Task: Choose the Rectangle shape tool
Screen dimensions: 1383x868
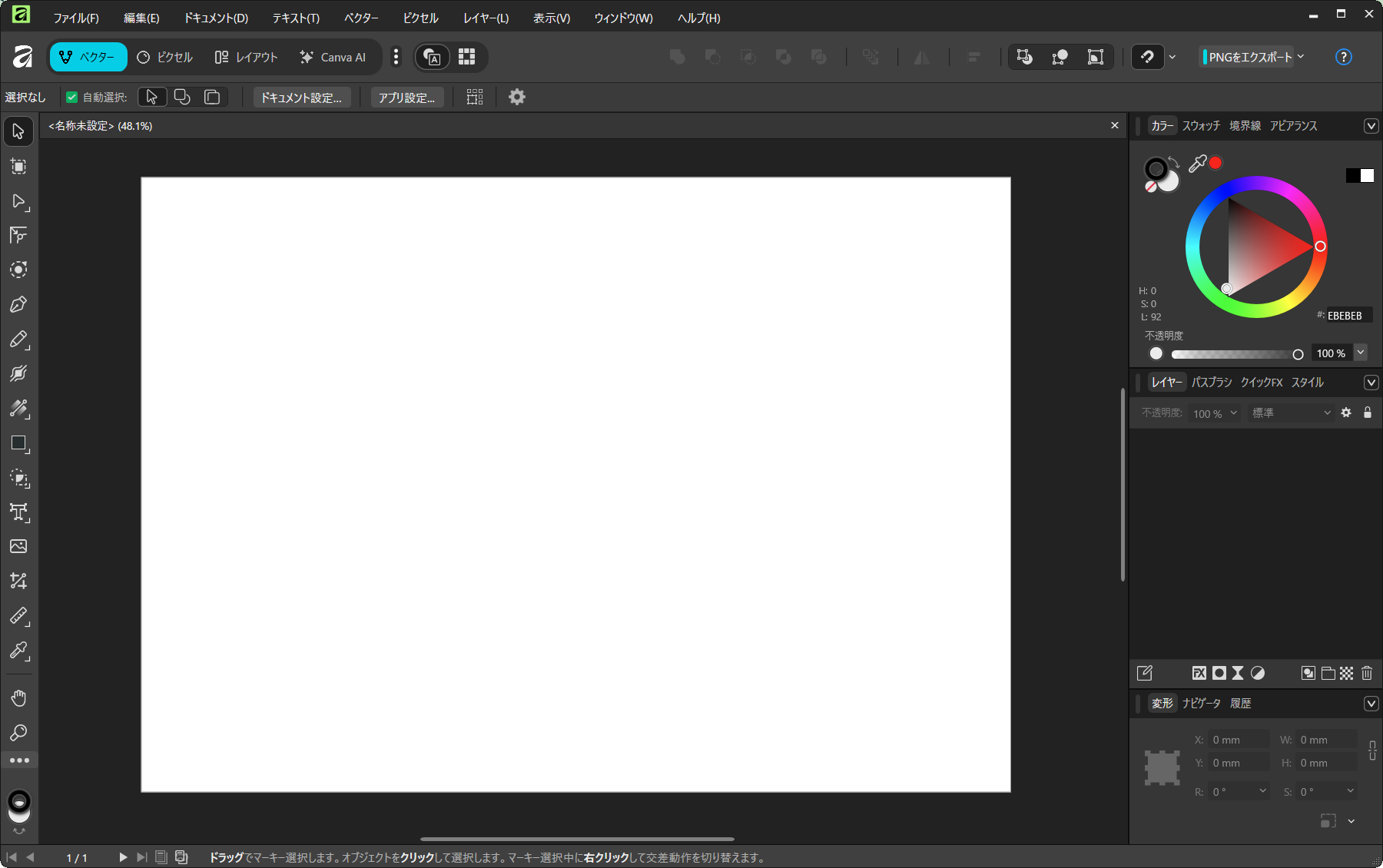Action: 18,443
